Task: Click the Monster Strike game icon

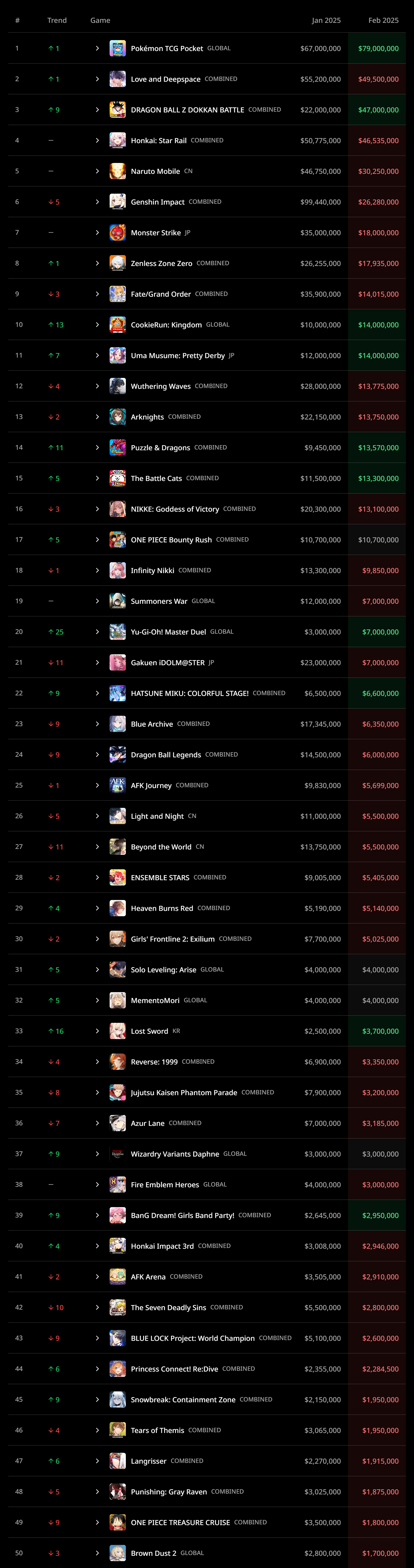Action: click(x=117, y=232)
